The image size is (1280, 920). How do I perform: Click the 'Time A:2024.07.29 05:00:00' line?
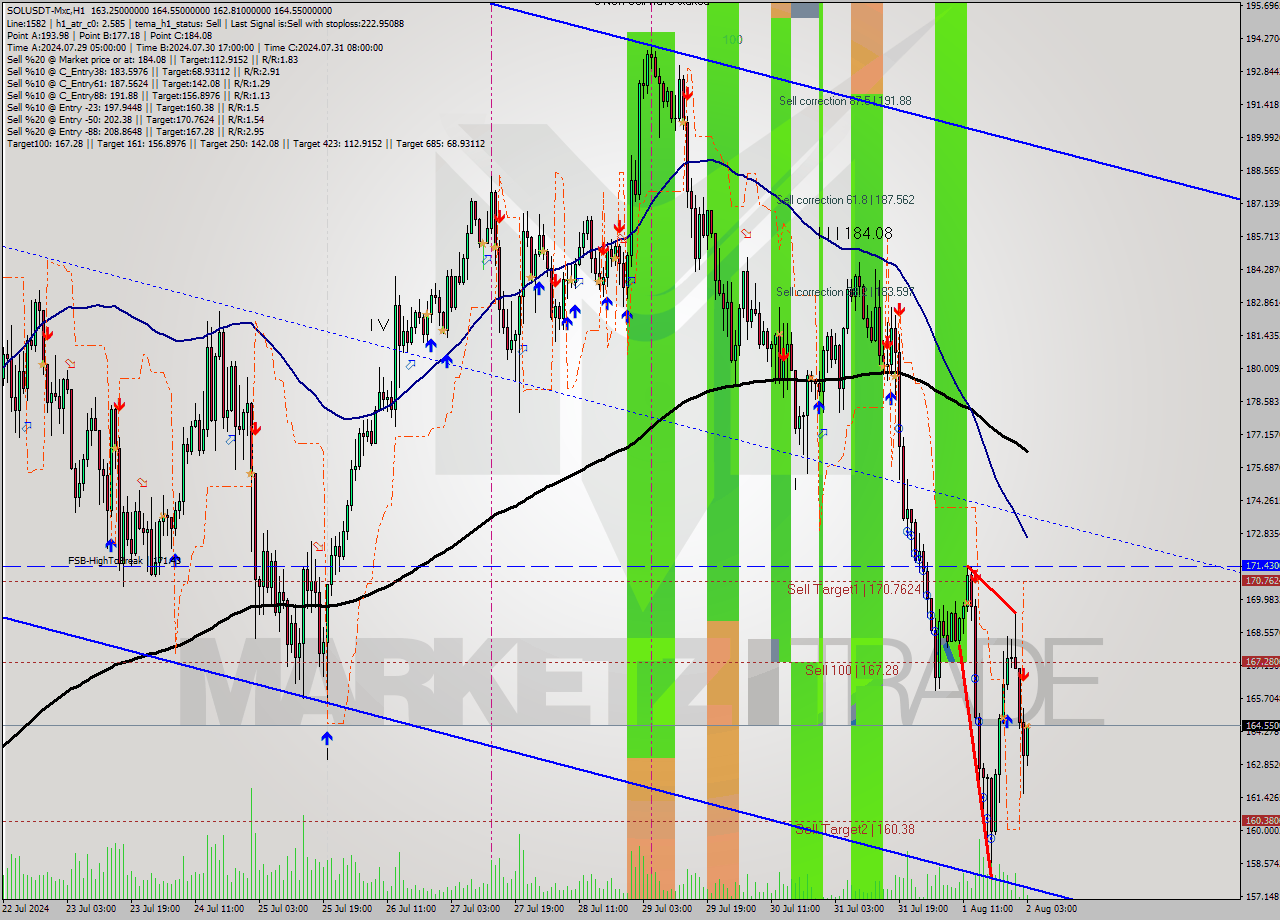(x=195, y=47)
